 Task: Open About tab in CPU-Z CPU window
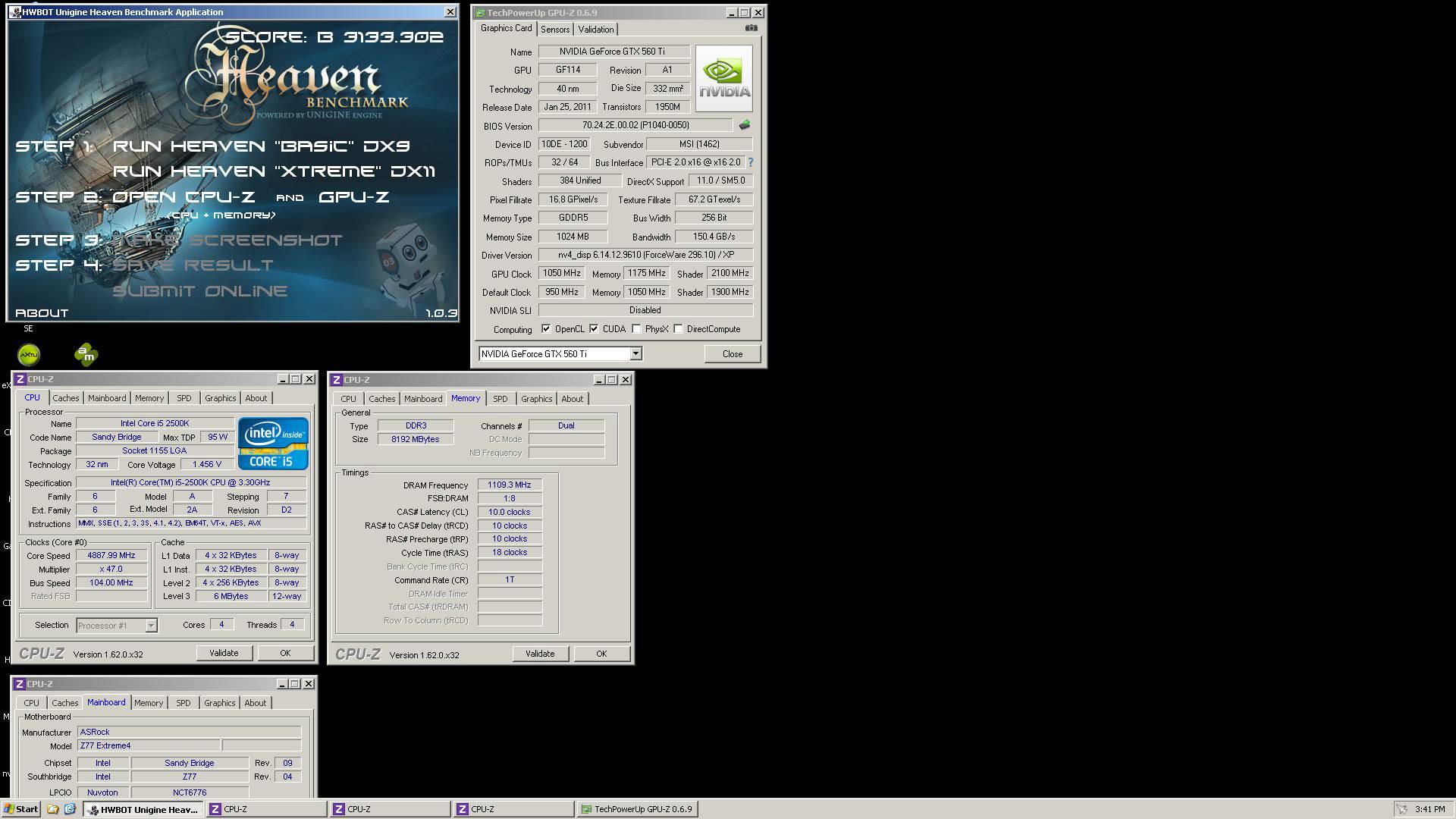(256, 398)
